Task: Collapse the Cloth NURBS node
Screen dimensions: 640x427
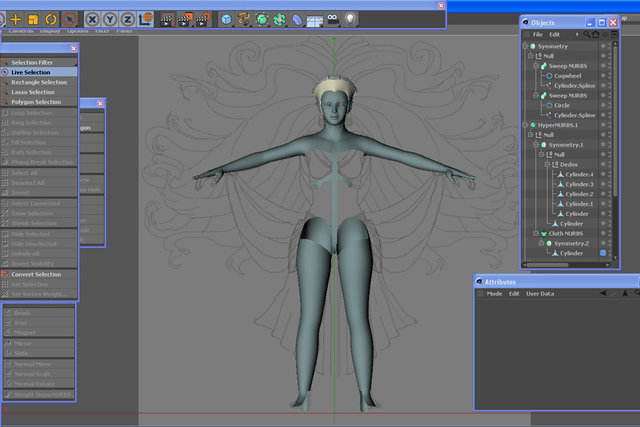Action: coord(536,234)
